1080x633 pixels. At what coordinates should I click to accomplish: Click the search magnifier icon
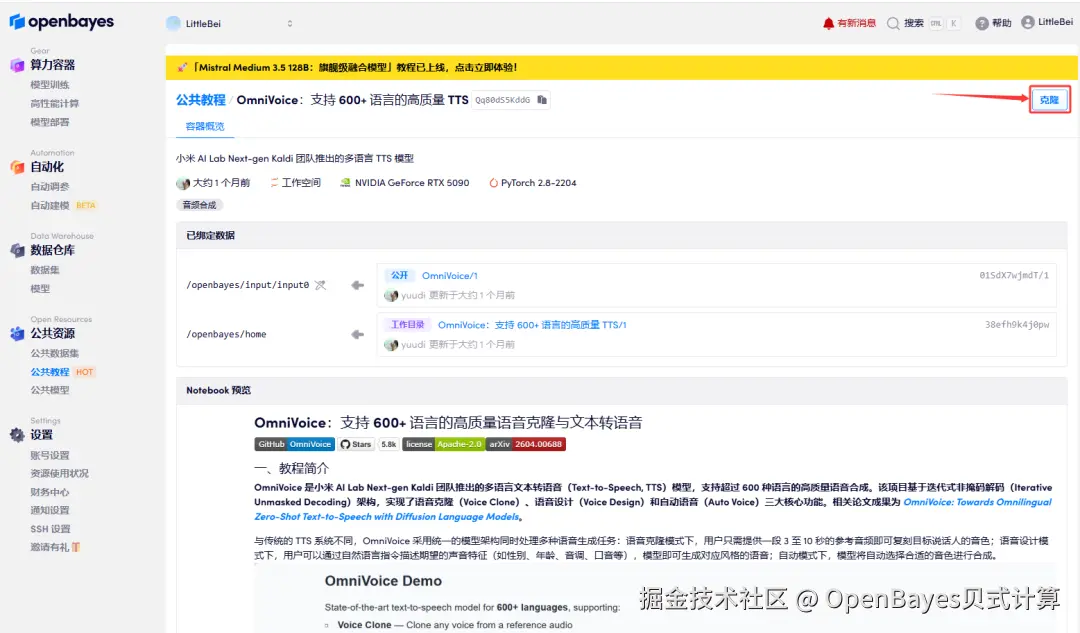coord(893,23)
